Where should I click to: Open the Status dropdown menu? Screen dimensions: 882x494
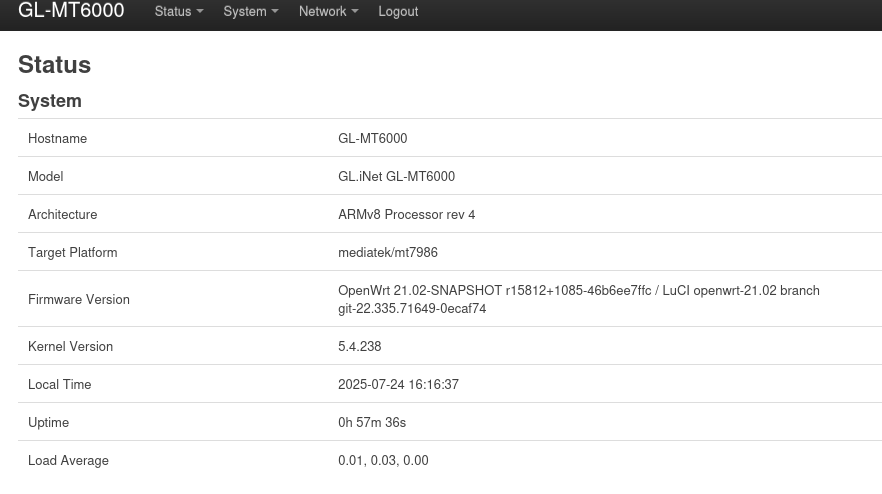click(x=179, y=11)
